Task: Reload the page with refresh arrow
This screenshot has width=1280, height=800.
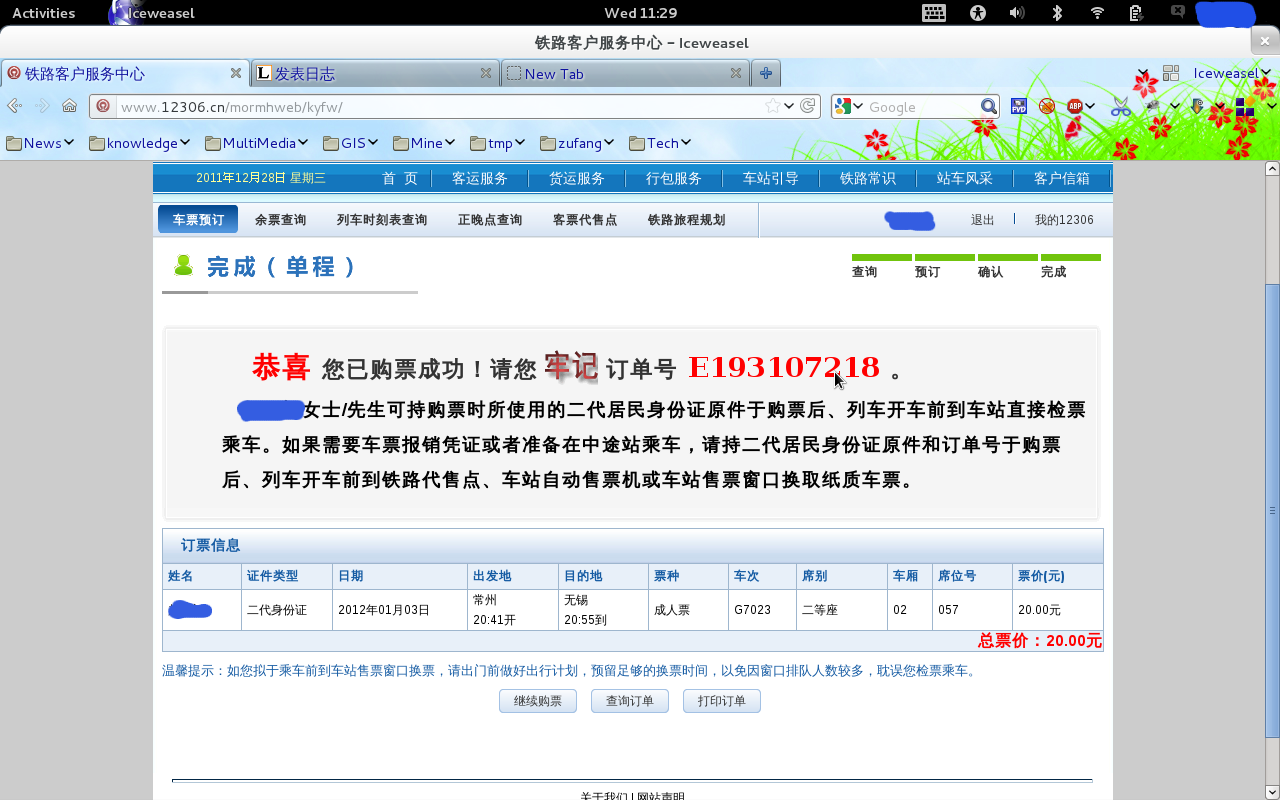Action: tap(808, 106)
